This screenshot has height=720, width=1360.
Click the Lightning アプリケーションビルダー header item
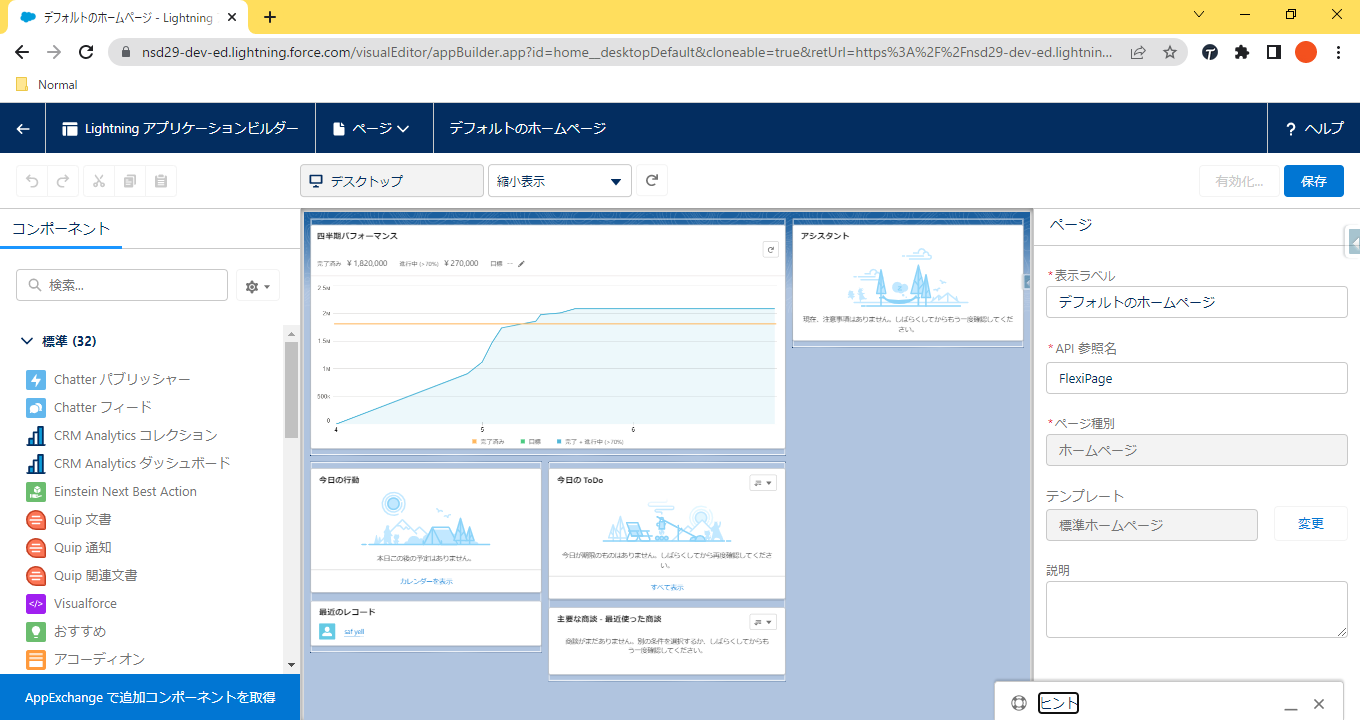pos(180,128)
